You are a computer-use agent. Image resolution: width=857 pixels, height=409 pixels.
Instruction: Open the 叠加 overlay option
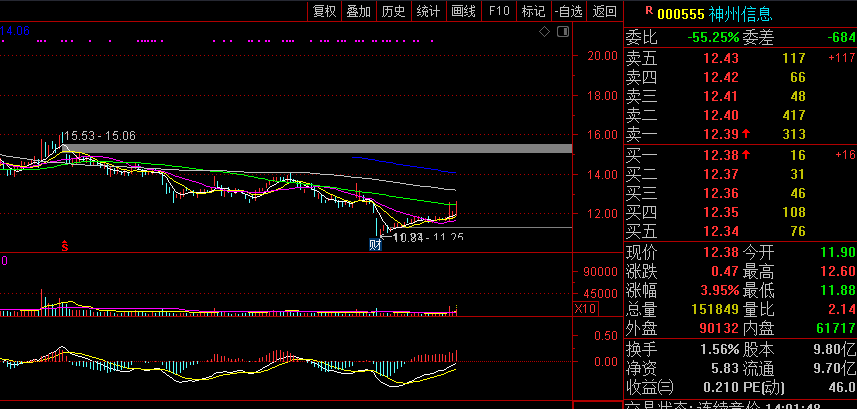(359, 11)
